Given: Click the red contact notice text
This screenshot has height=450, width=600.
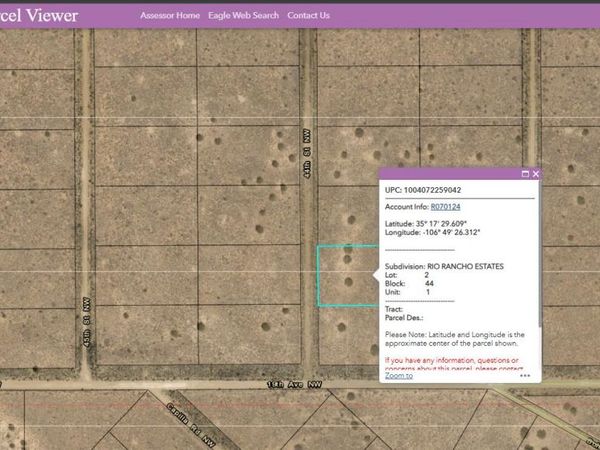Looking at the screenshot, I should (x=454, y=364).
